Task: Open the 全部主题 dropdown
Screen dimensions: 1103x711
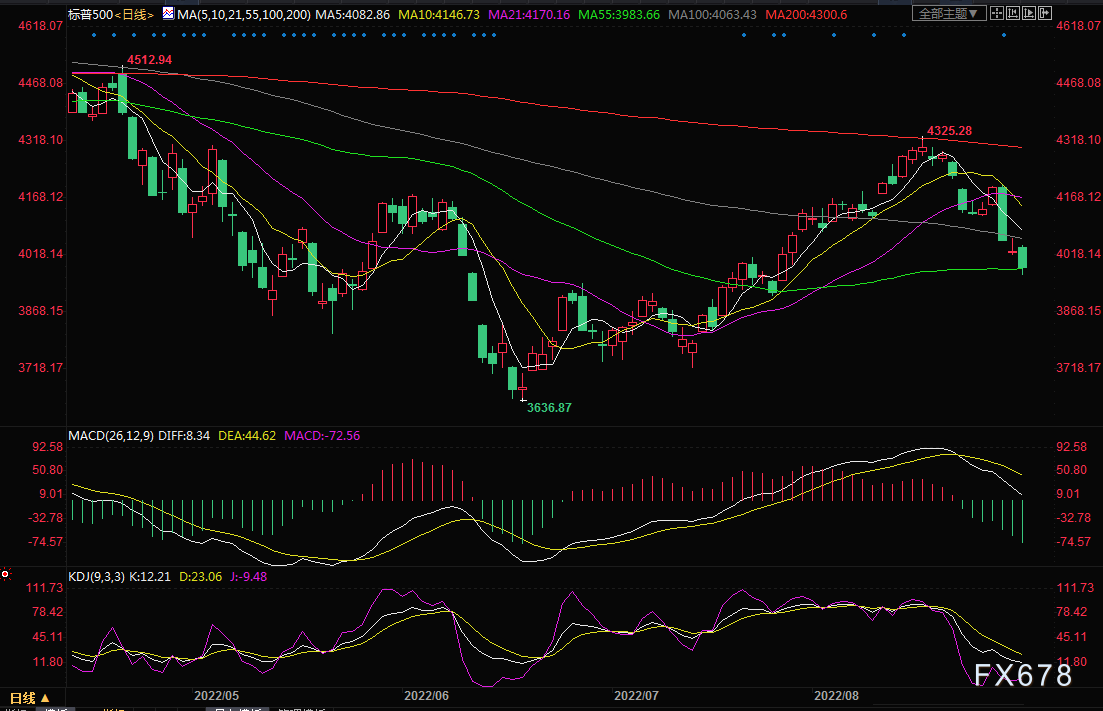Action: [x=949, y=13]
